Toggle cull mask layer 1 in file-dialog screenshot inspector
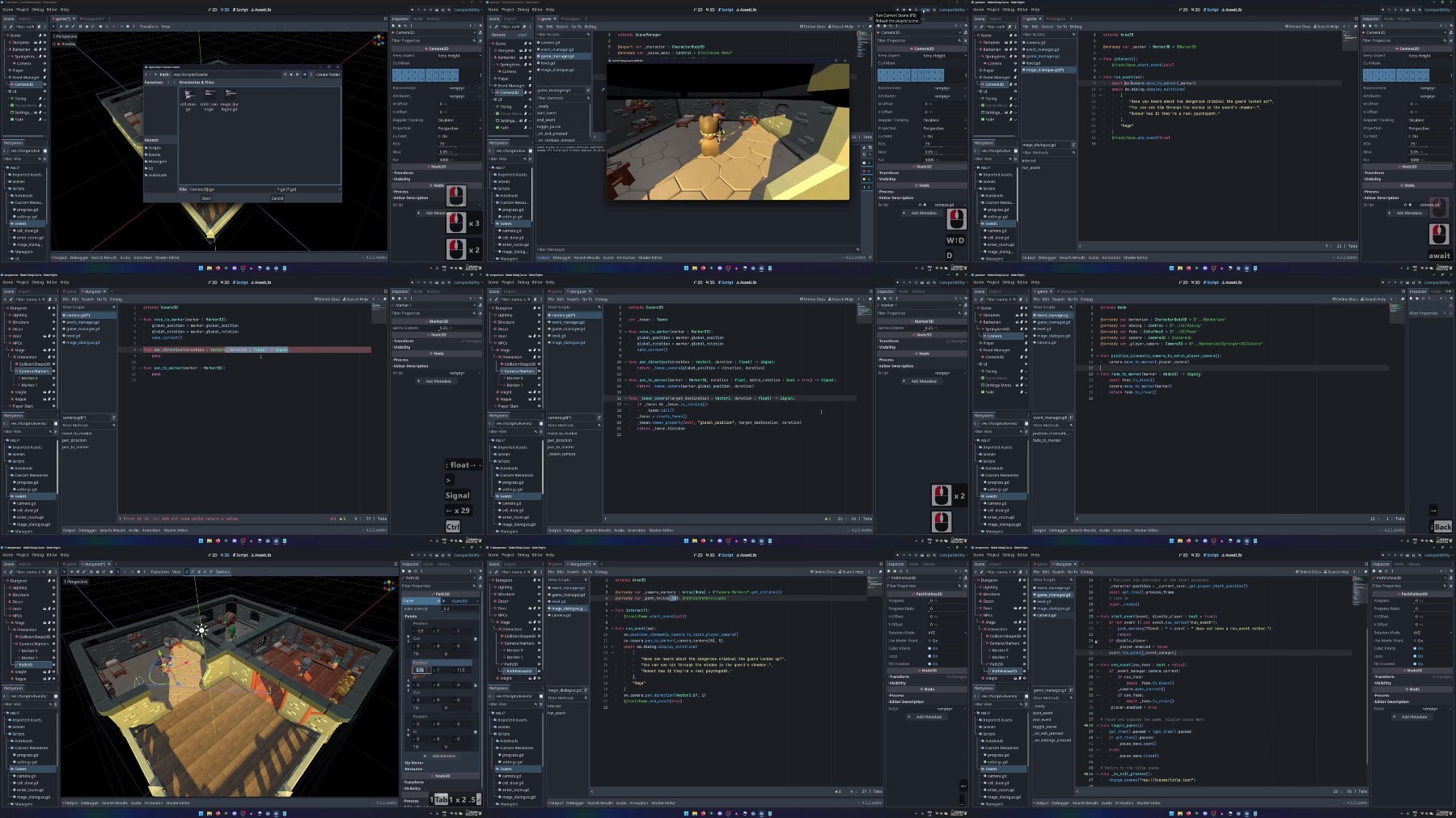The height and width of the screenshot is (818, 1456). [x=395, y=72]
